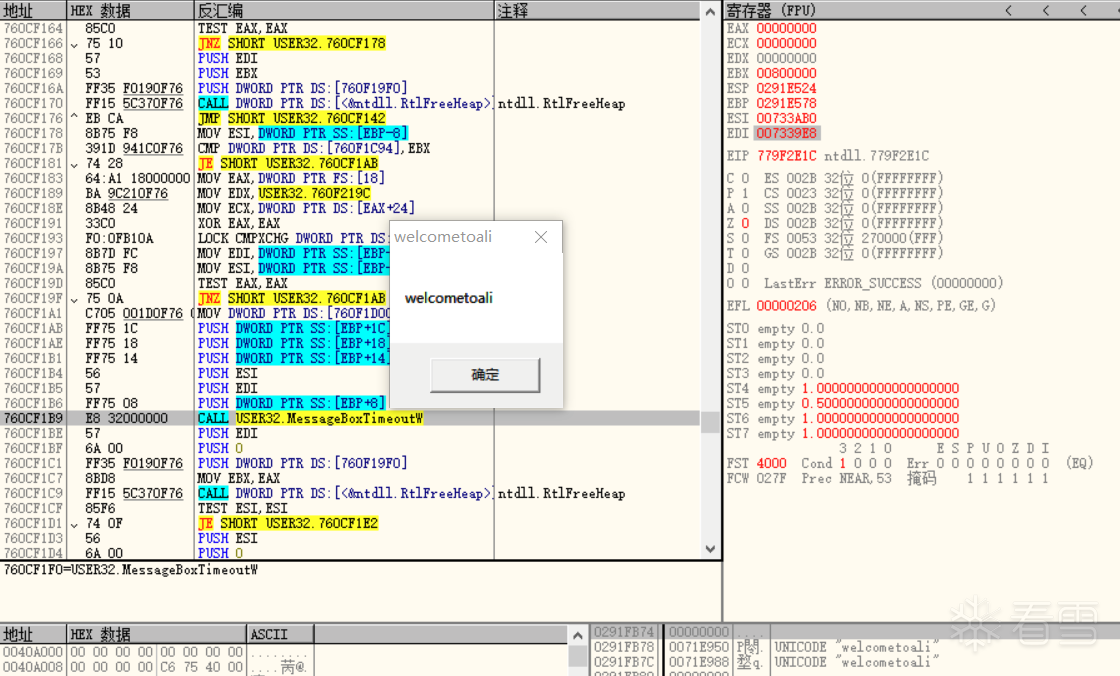Click the info line 760CF1F0=USER32.MessageBoxTimeoutW

[x=131, y=570]
